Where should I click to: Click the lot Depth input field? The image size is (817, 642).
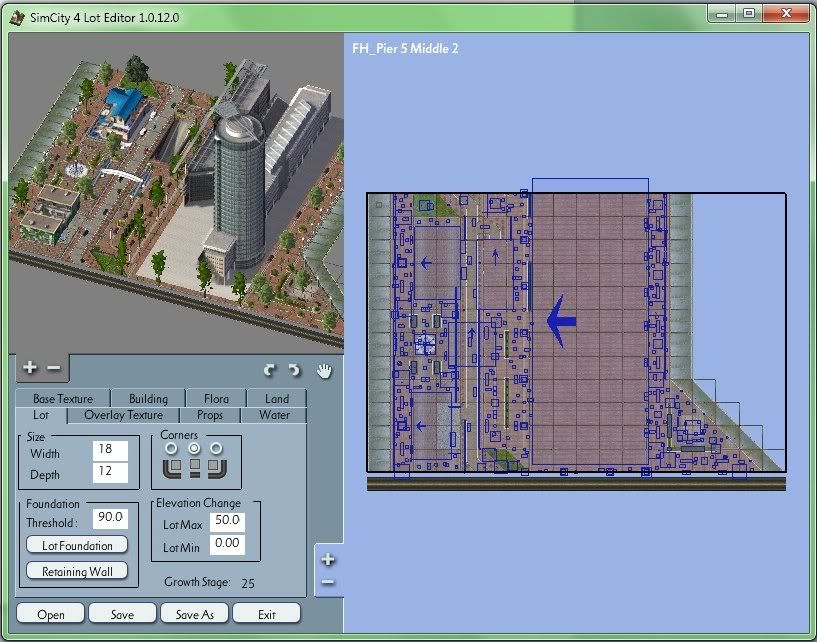pyautogui.click(x=110, y=473)
